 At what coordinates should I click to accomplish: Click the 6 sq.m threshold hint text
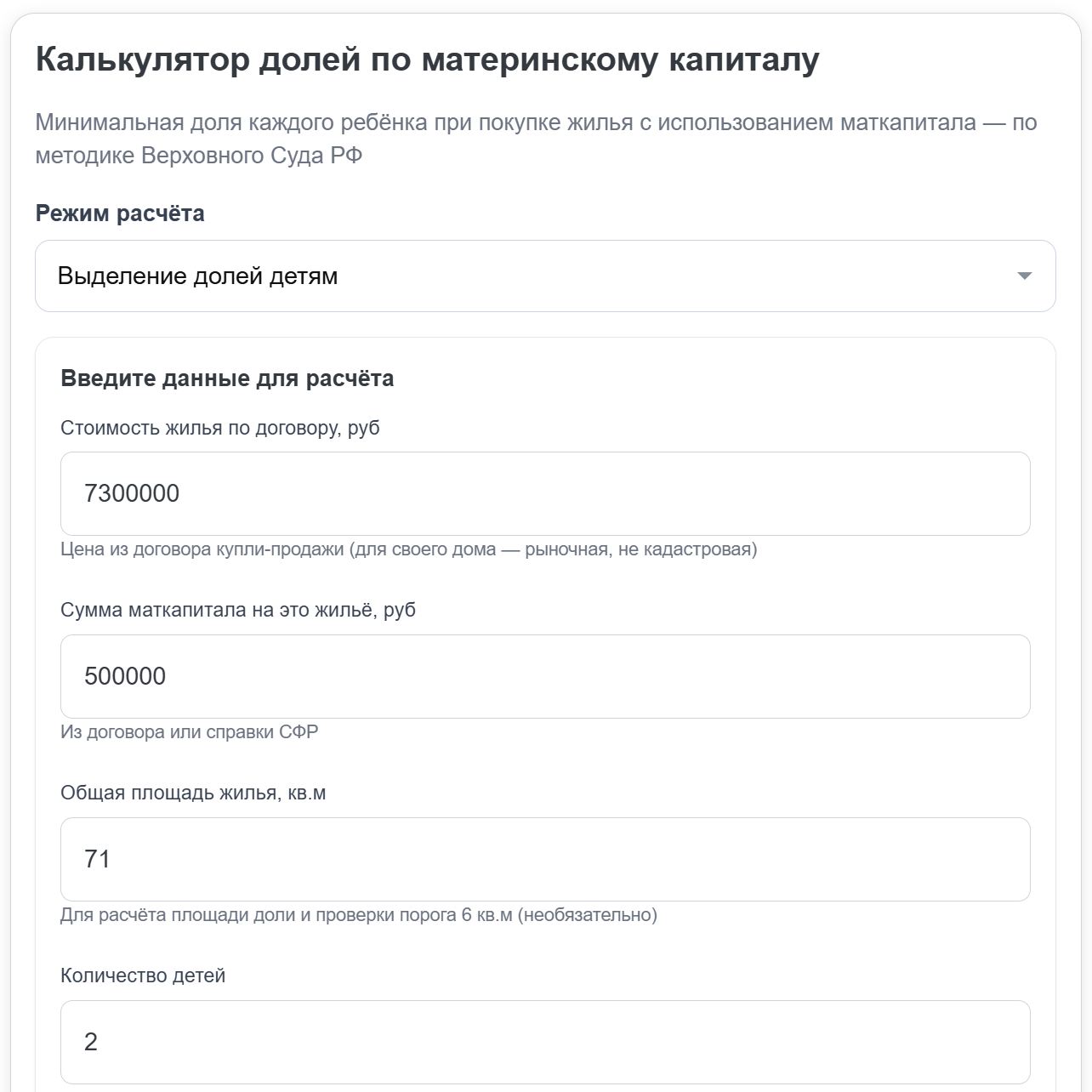point(359,916)
